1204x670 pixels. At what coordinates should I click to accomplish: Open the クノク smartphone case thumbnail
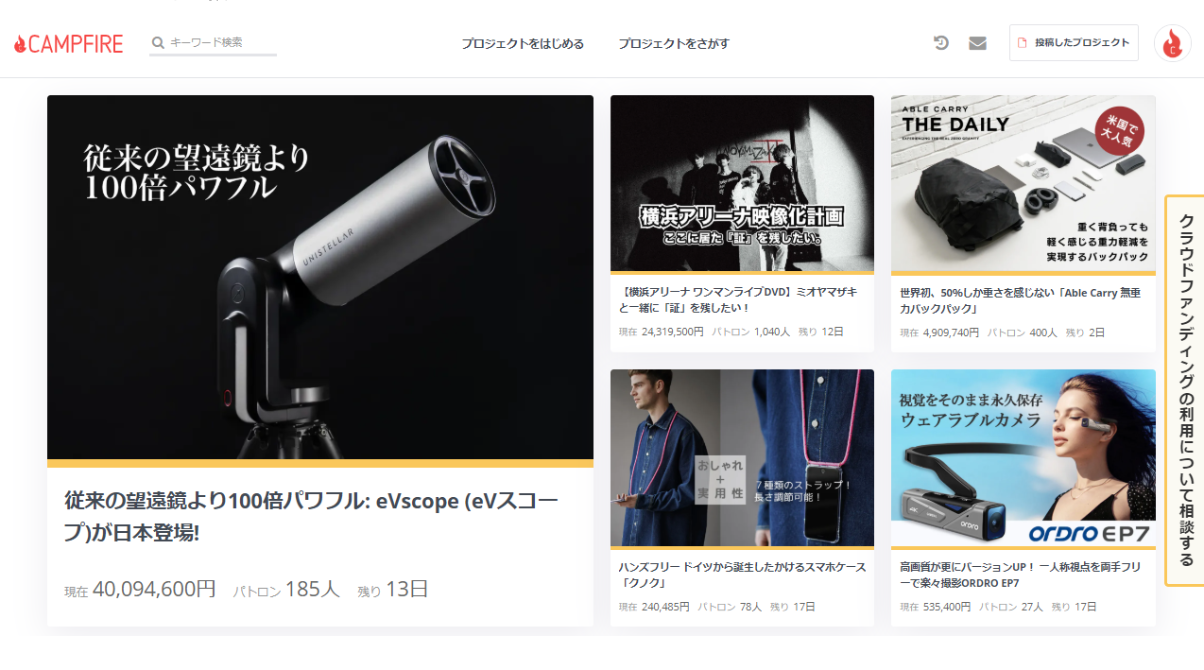(742, 458)
